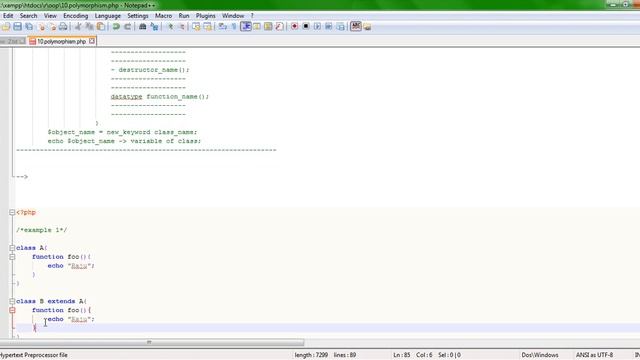Viewport: 640px width, 360px height.
Task: Click the Close All toolbar icon
Action: (x=52, y=27)
